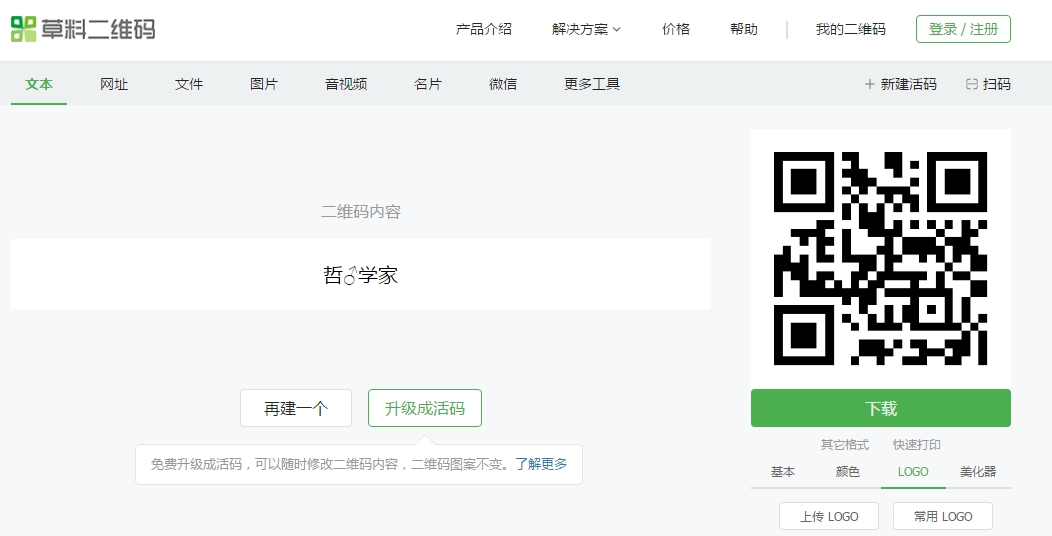1052x536 pixels.
Task: Click the green 下载 button
Action: (880, 408)
